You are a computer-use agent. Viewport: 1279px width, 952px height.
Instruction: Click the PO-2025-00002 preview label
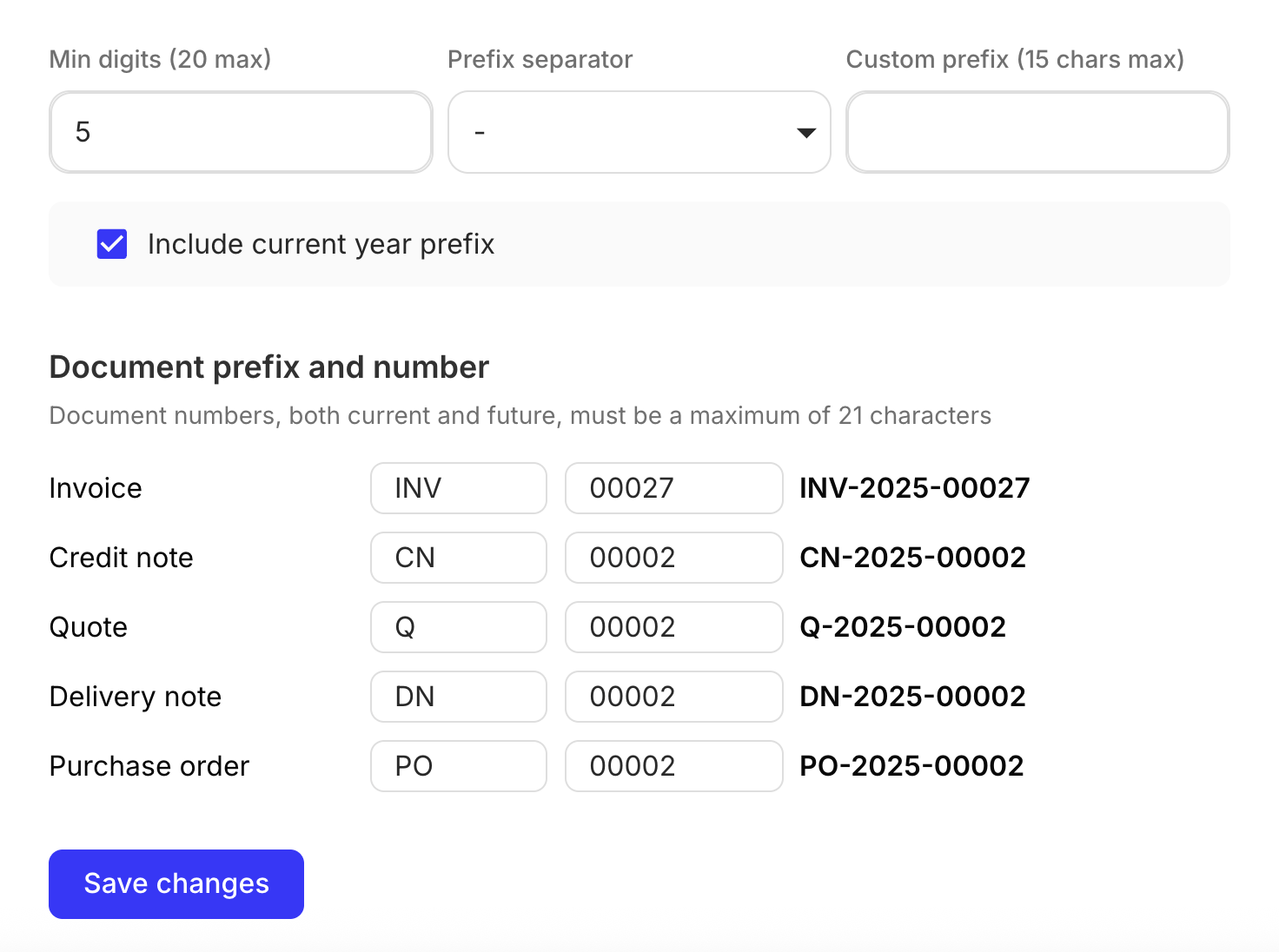point(912,766)
